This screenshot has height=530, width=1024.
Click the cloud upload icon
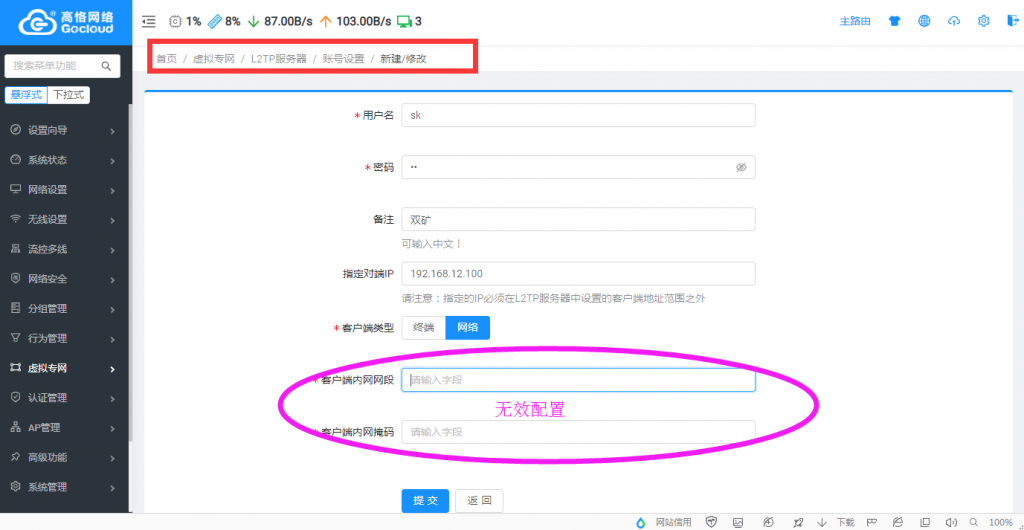tap(954, 21)
